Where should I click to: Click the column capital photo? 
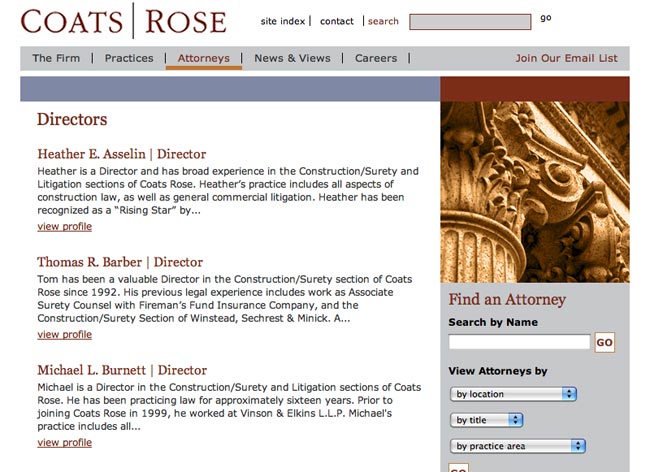[535, 192]
